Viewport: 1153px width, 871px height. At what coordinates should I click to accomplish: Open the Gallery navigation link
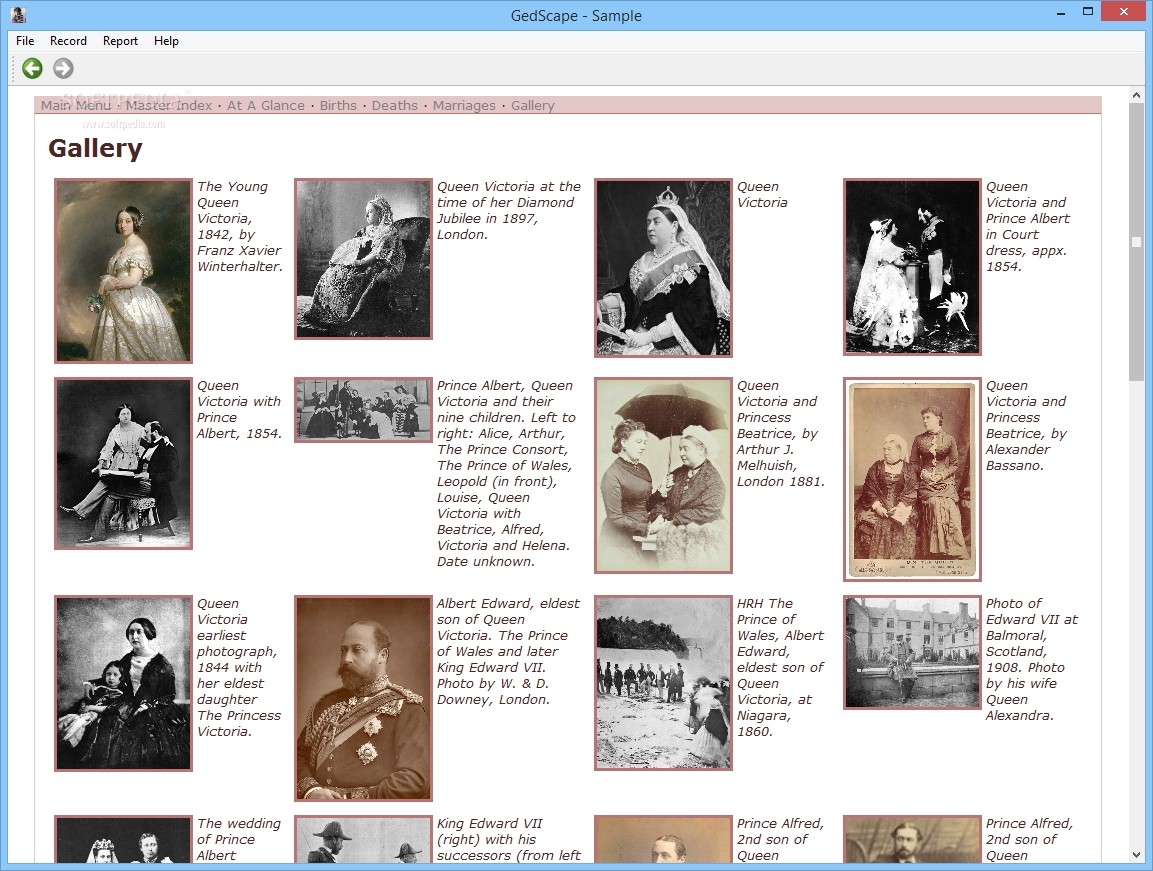pos(532,105)
